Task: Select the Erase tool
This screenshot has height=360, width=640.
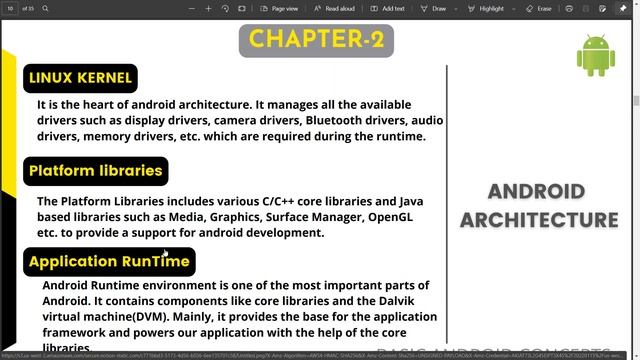Action: 539,9
